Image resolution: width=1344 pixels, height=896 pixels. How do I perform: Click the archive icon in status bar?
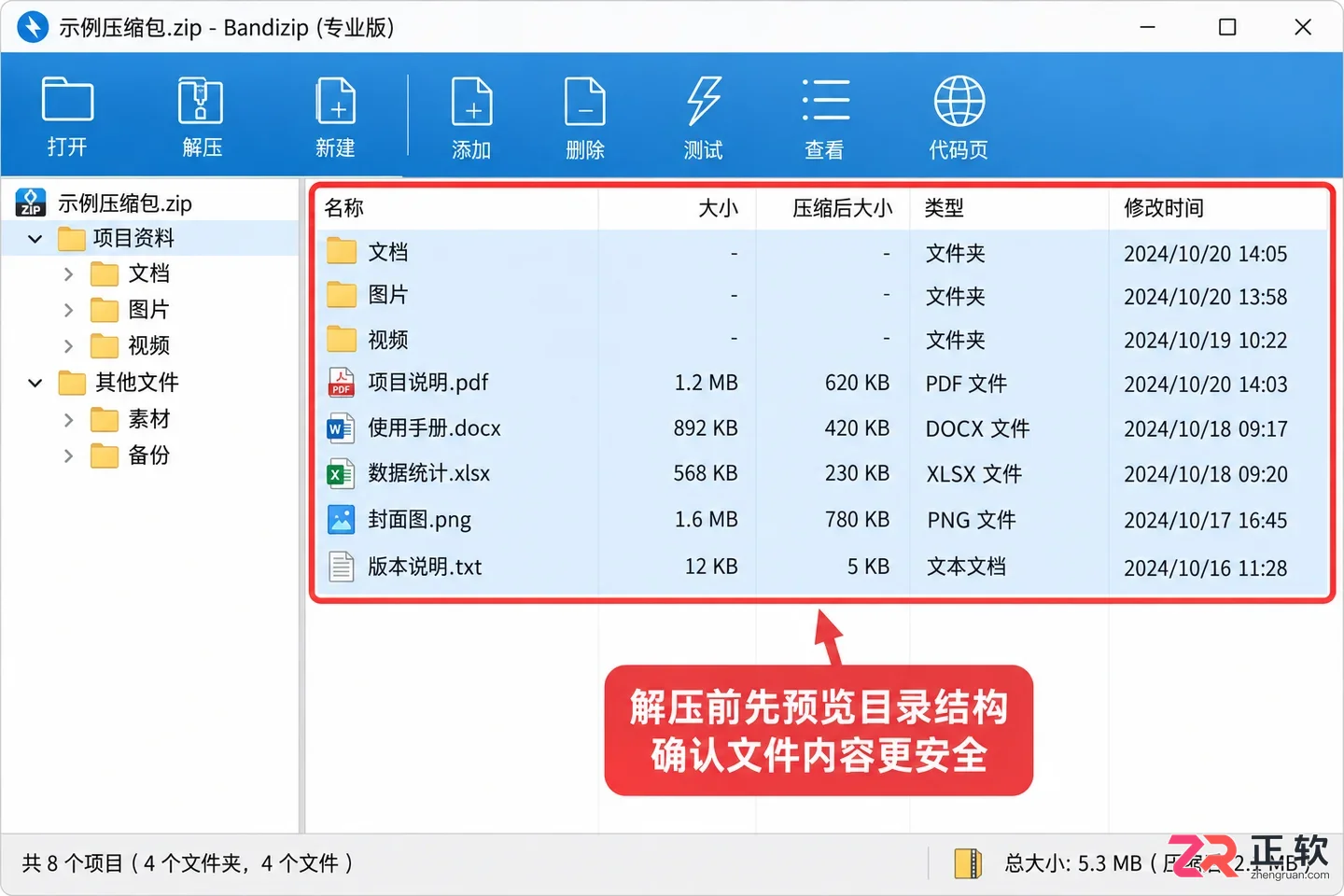968,863
